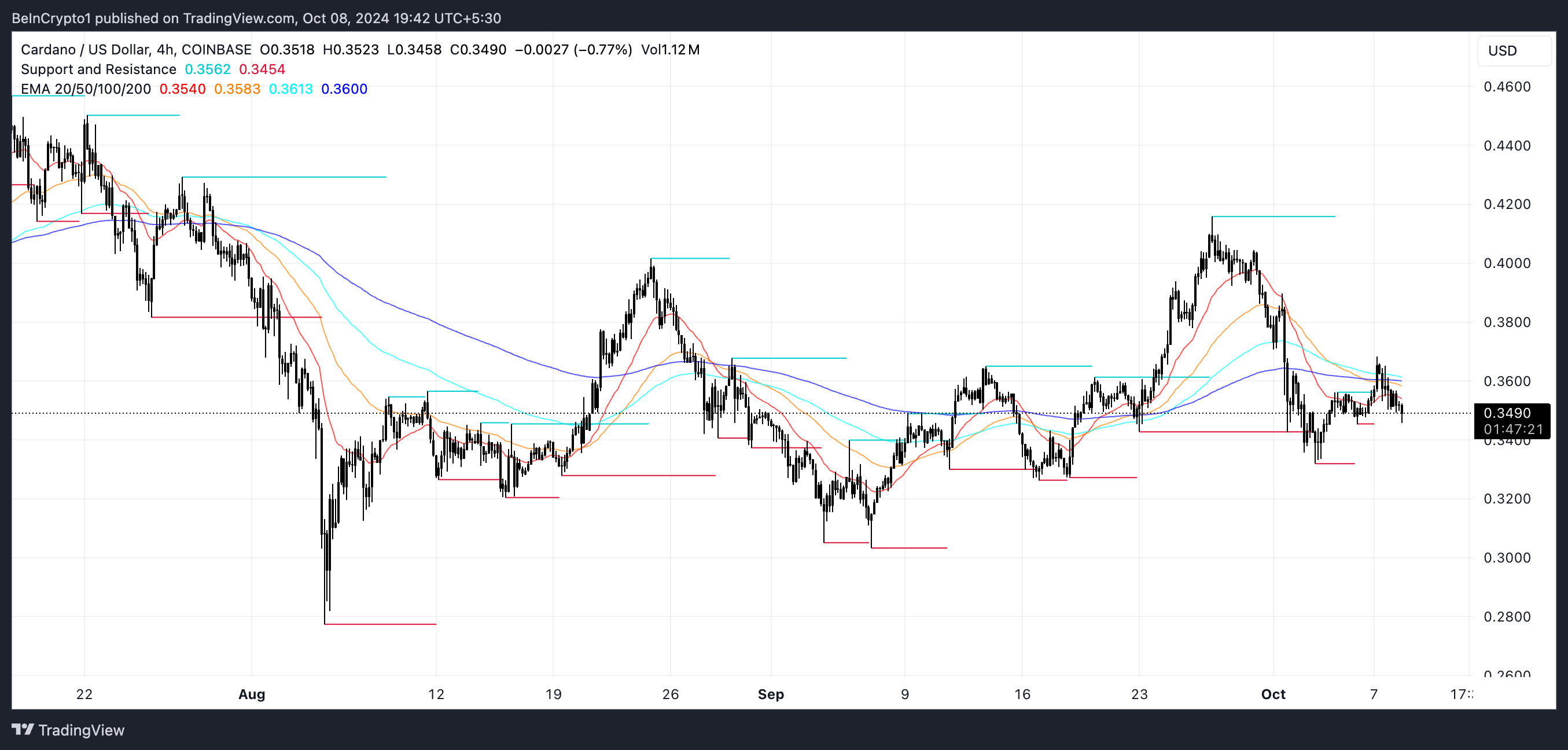Click the red EMA 20 value 0.3540

[x=182, y=89]
